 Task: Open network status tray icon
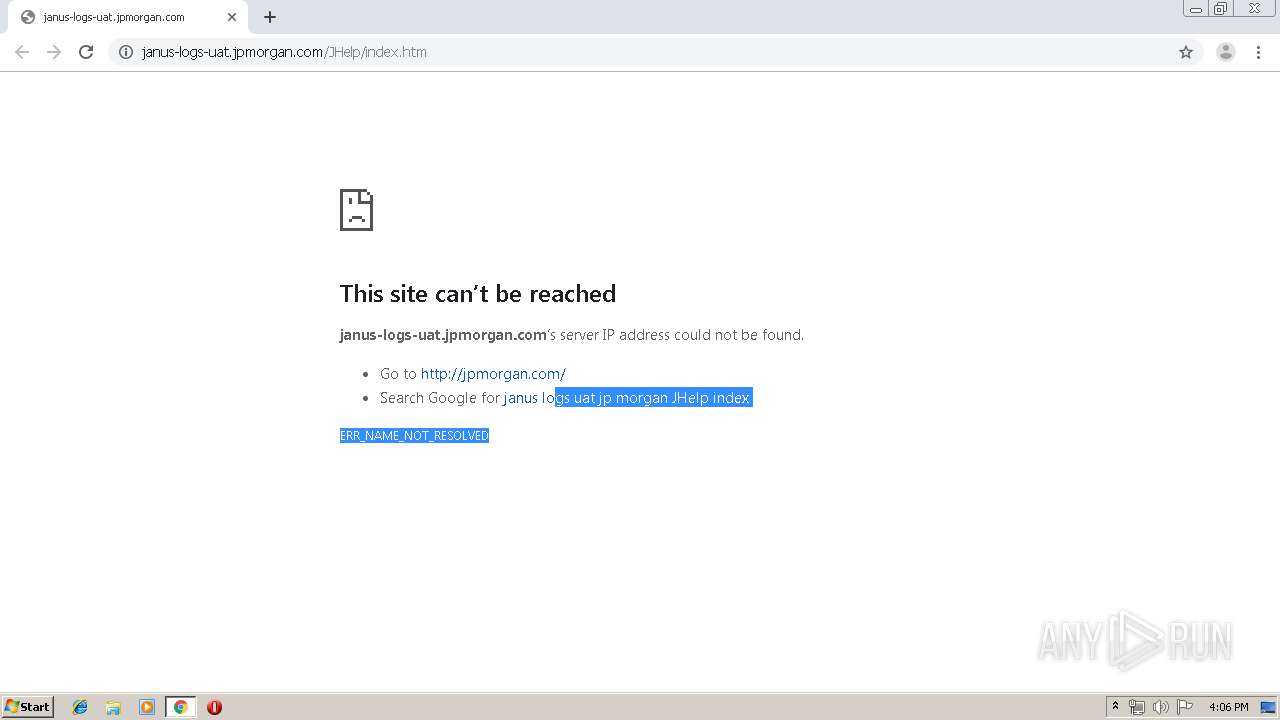click(1137, 707)
